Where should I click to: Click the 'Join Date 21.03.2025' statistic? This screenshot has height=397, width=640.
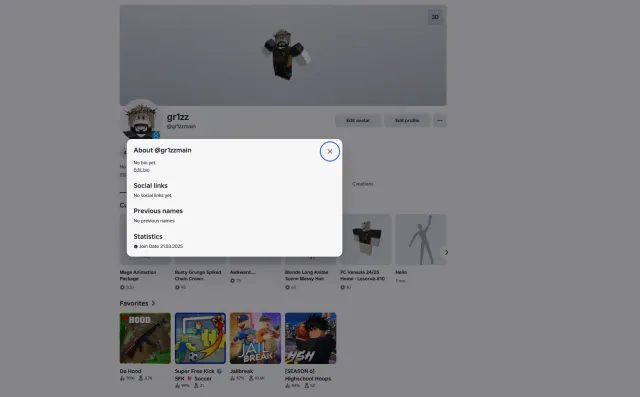161,246
